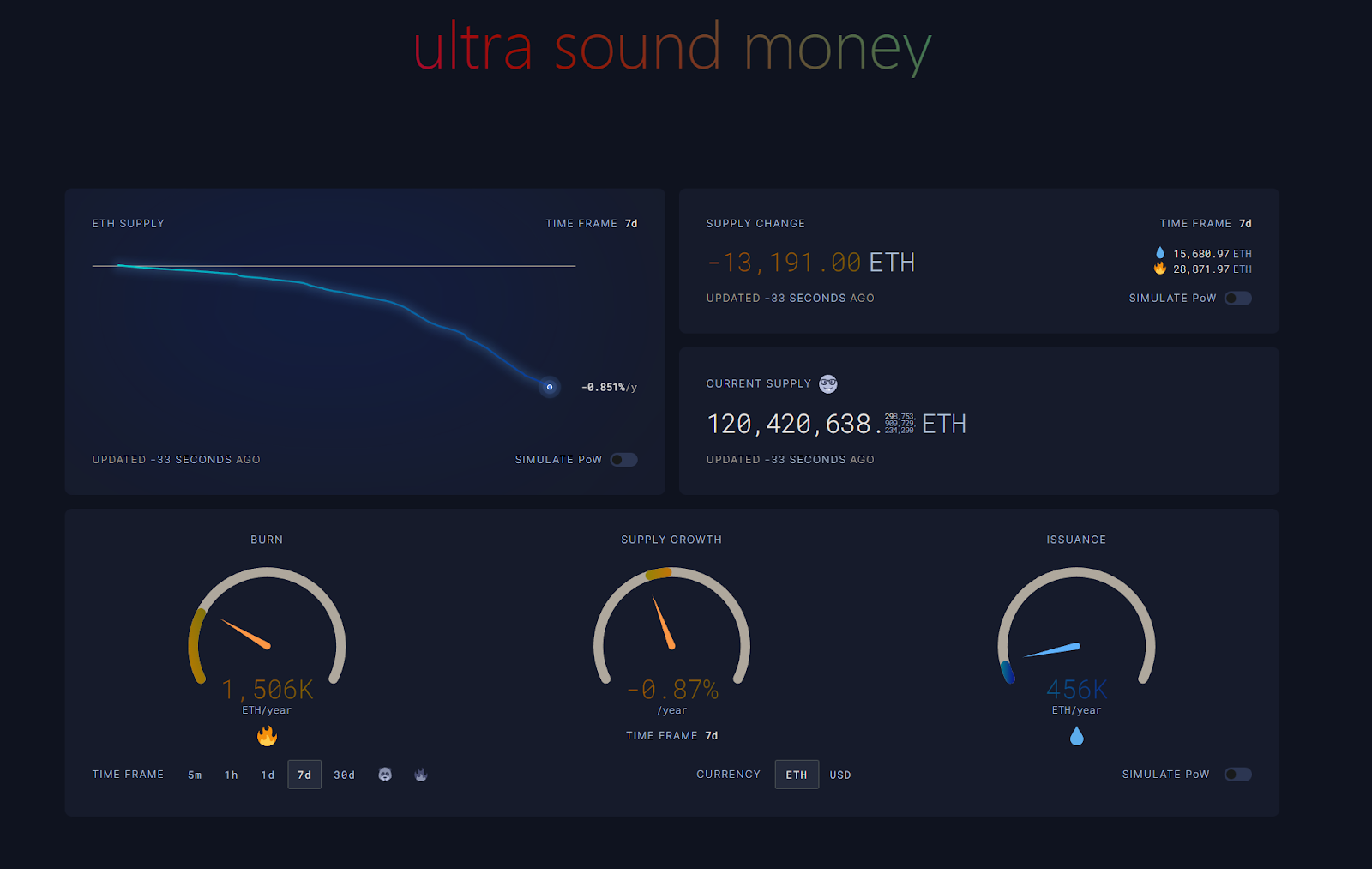Open Supply Growth time frame 7d selector
This screenshot has width=1372, height=869.
(x=711, y=736)
